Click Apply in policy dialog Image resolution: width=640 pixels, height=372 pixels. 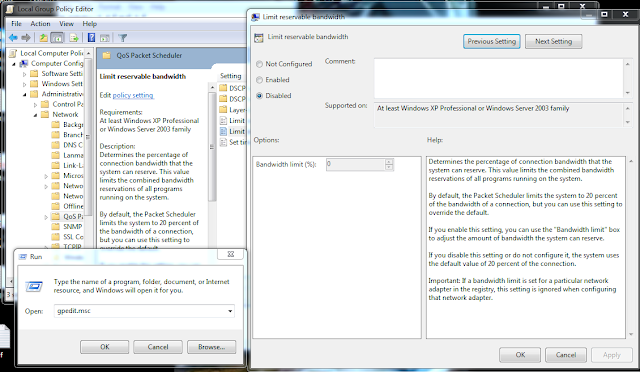pyautogui.click(x=611, y=355)
